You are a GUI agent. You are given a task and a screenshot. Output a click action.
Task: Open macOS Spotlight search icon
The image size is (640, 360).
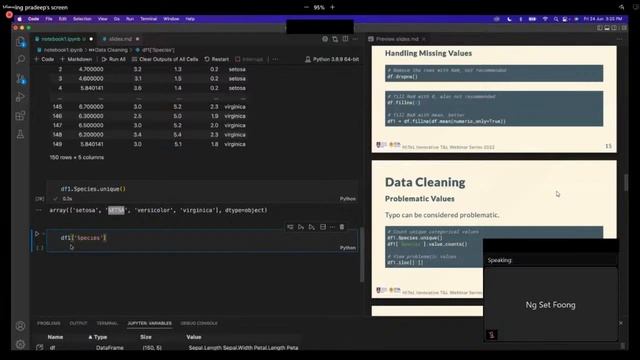556,19
